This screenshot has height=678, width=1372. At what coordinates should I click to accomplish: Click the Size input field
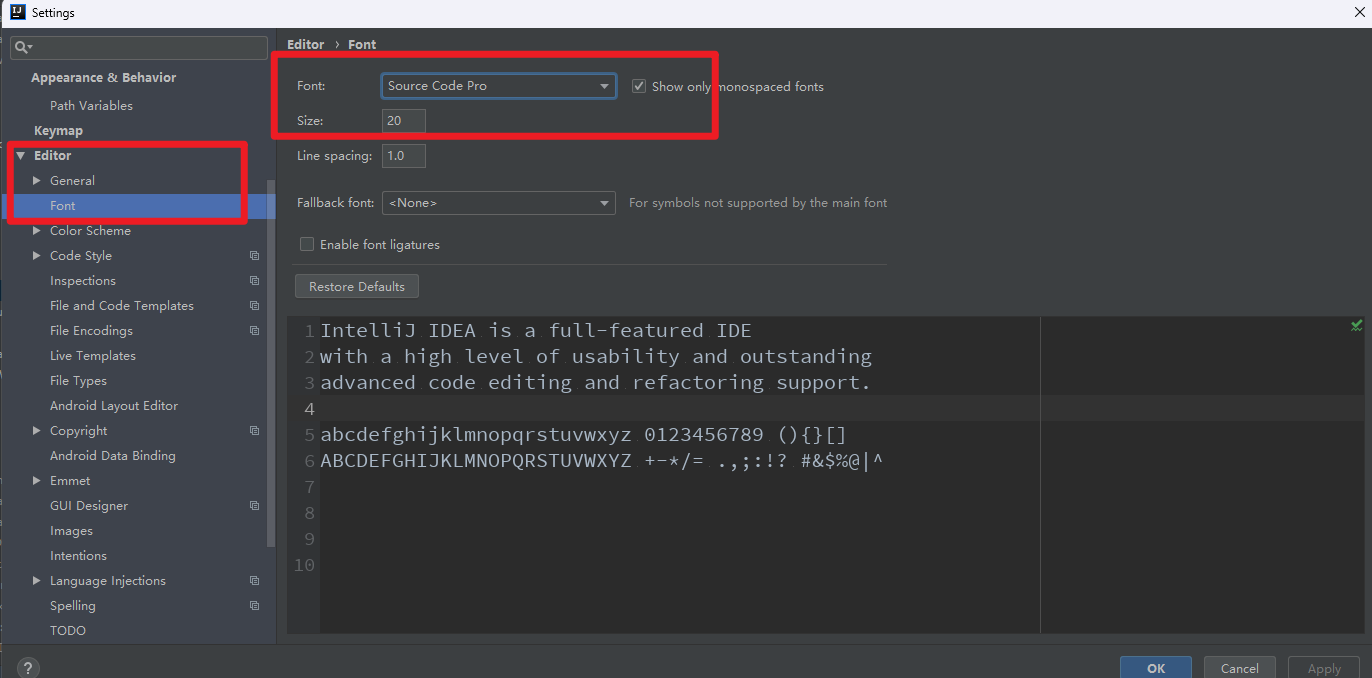[x=403, y=121]
